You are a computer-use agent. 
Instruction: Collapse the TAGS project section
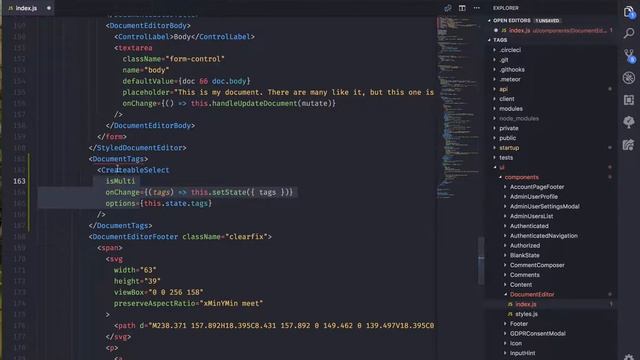coord(489,40)
